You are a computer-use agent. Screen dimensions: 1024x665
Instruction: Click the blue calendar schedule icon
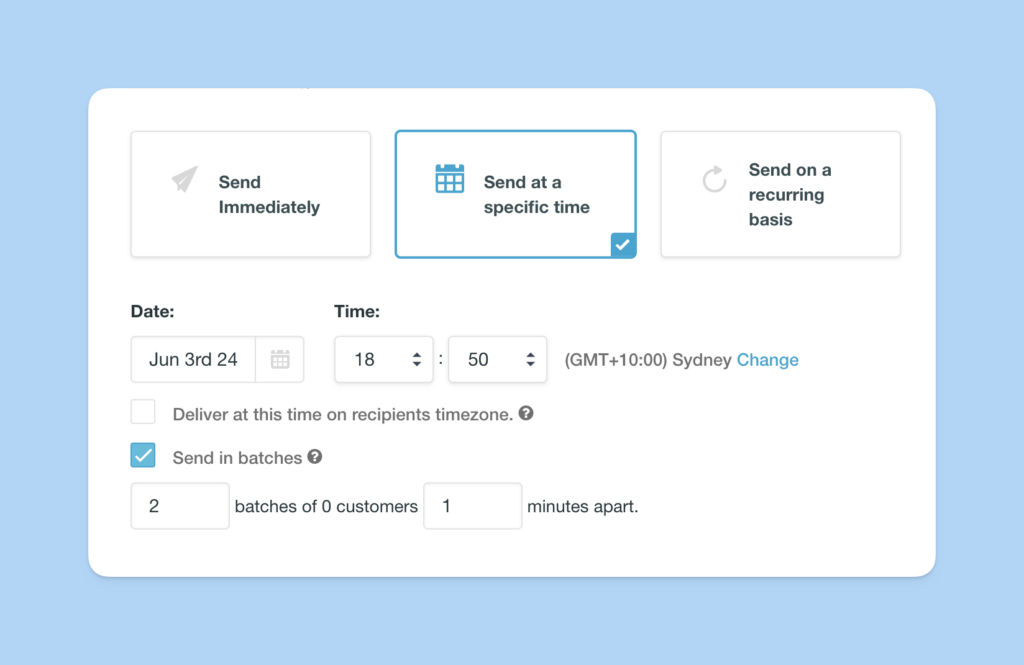pyautogui.click(x=450, y=179)
